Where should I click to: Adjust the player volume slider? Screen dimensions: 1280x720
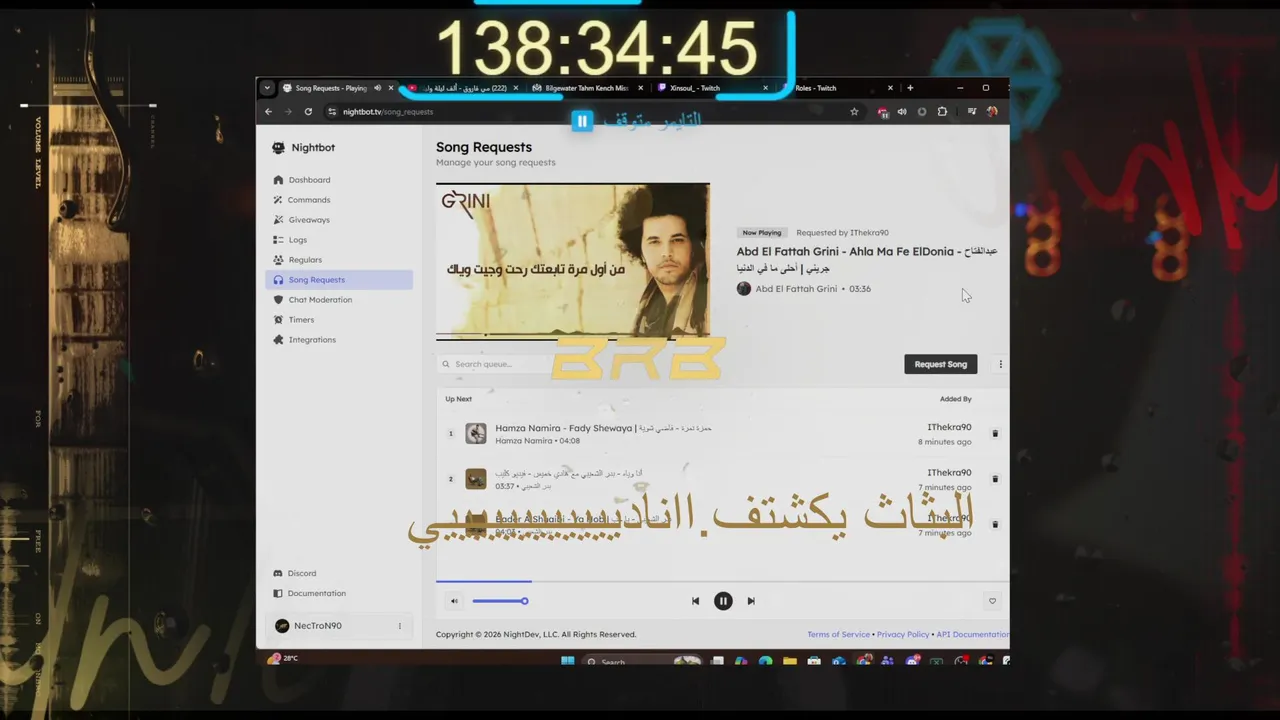pyautogui.click(x=500, y=601)
